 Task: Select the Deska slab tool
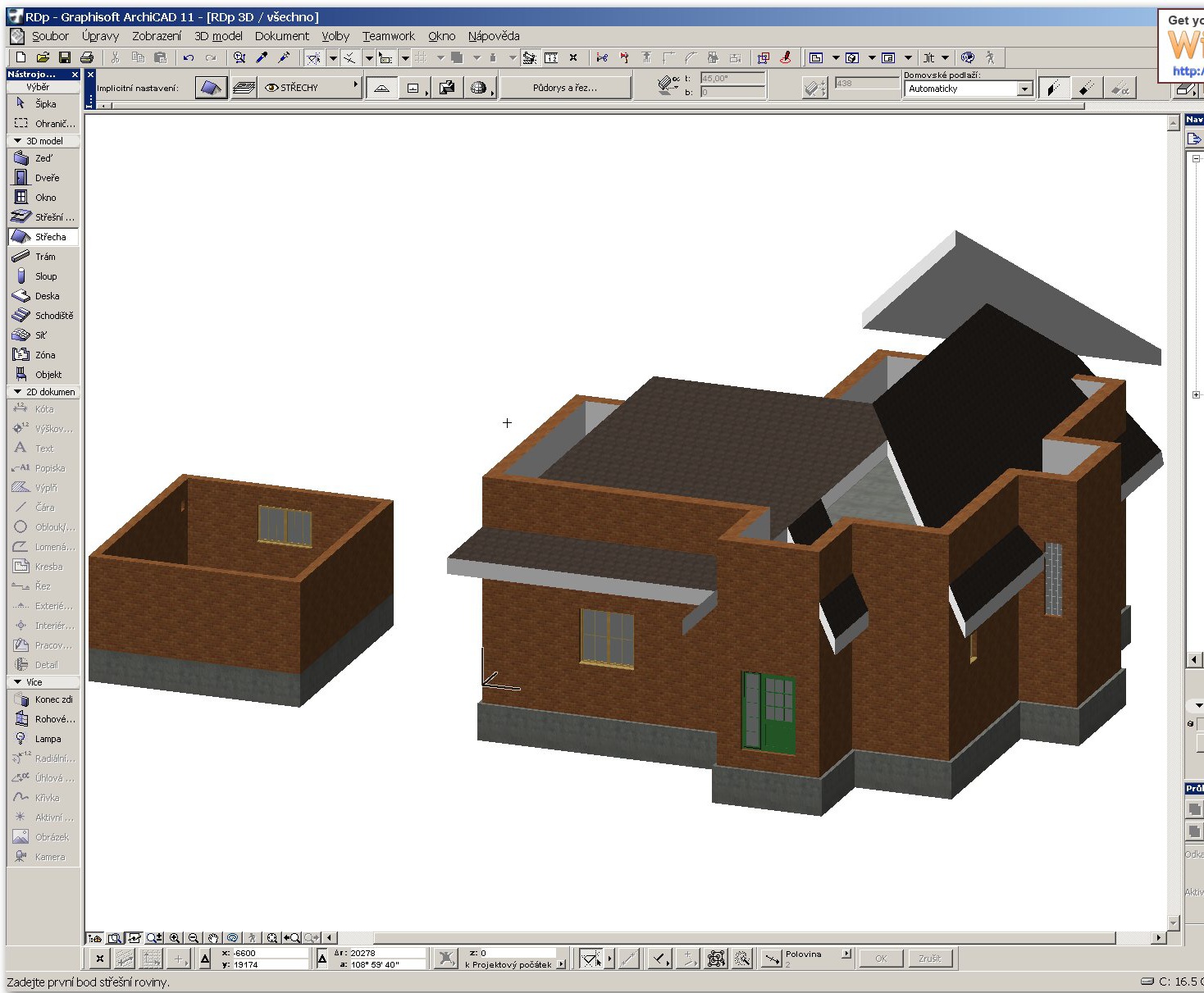click(43, 296)
